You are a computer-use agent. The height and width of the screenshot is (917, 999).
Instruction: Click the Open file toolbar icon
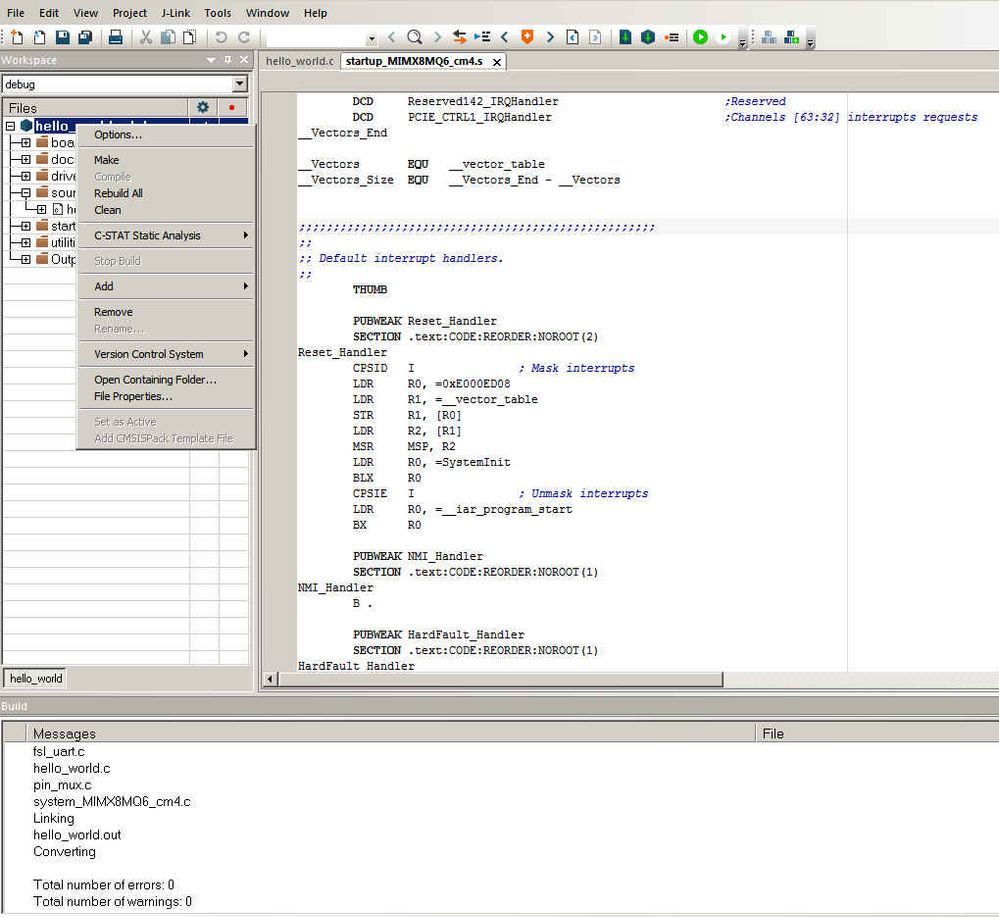click(40, 37)
